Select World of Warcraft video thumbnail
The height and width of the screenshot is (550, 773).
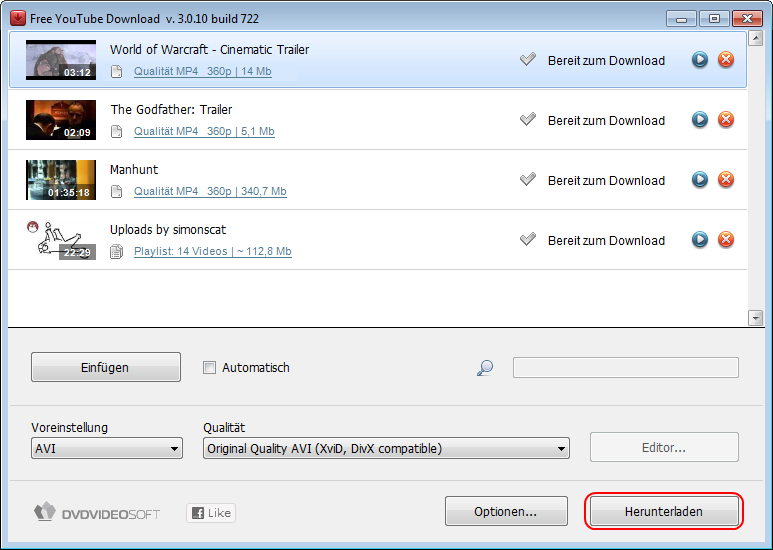pos(61,60)
